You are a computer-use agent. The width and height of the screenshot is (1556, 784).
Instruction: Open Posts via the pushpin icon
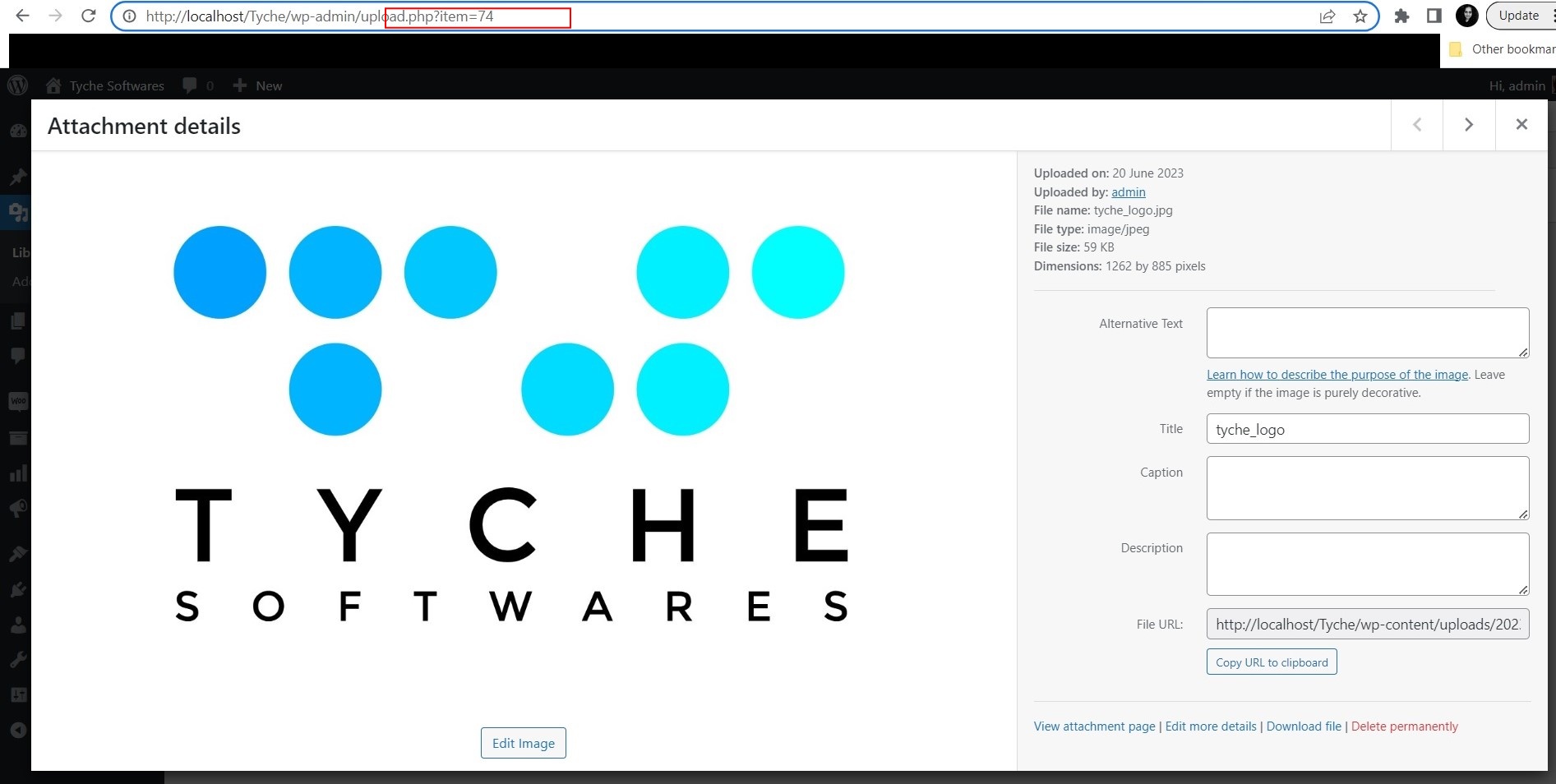tap(17, 177)
